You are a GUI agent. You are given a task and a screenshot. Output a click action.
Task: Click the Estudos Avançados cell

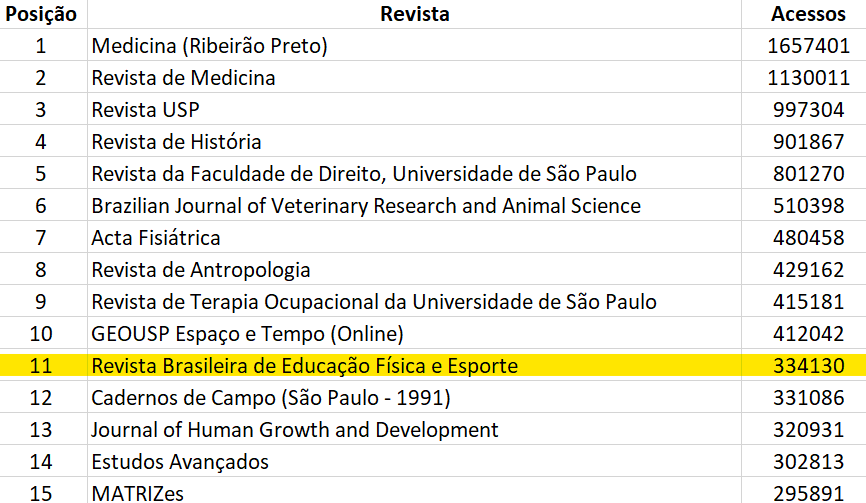pos(414,462)
